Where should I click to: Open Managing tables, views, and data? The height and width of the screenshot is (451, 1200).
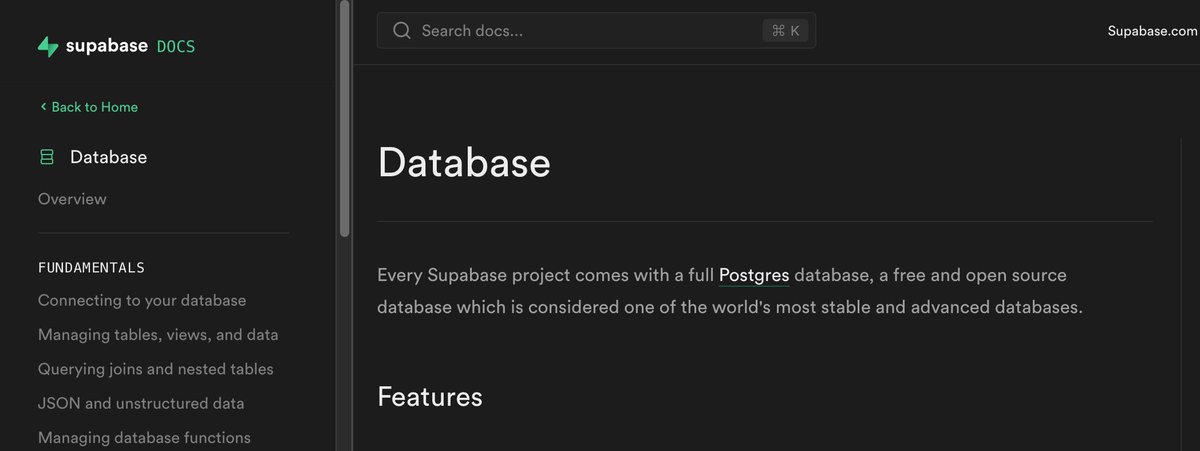point(158,335)
